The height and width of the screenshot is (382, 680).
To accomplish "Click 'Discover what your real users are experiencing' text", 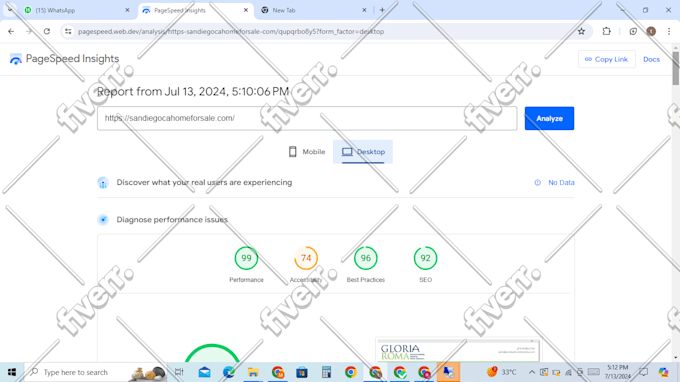I will [204, 183].
